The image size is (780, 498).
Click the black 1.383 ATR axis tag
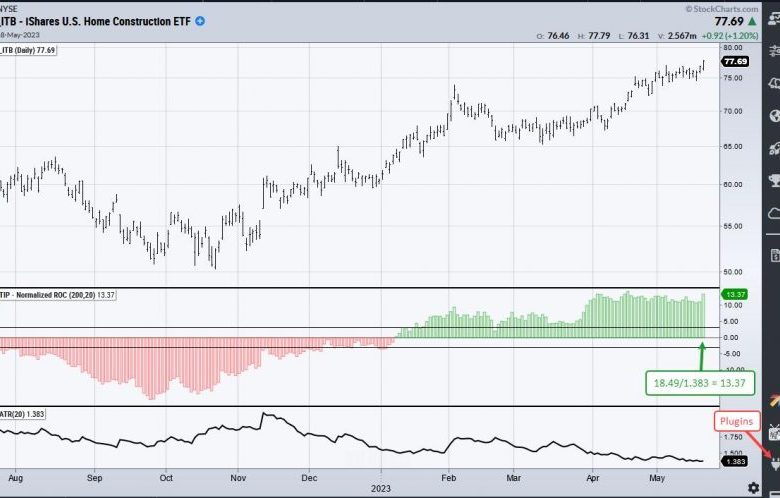click(734, 461)
